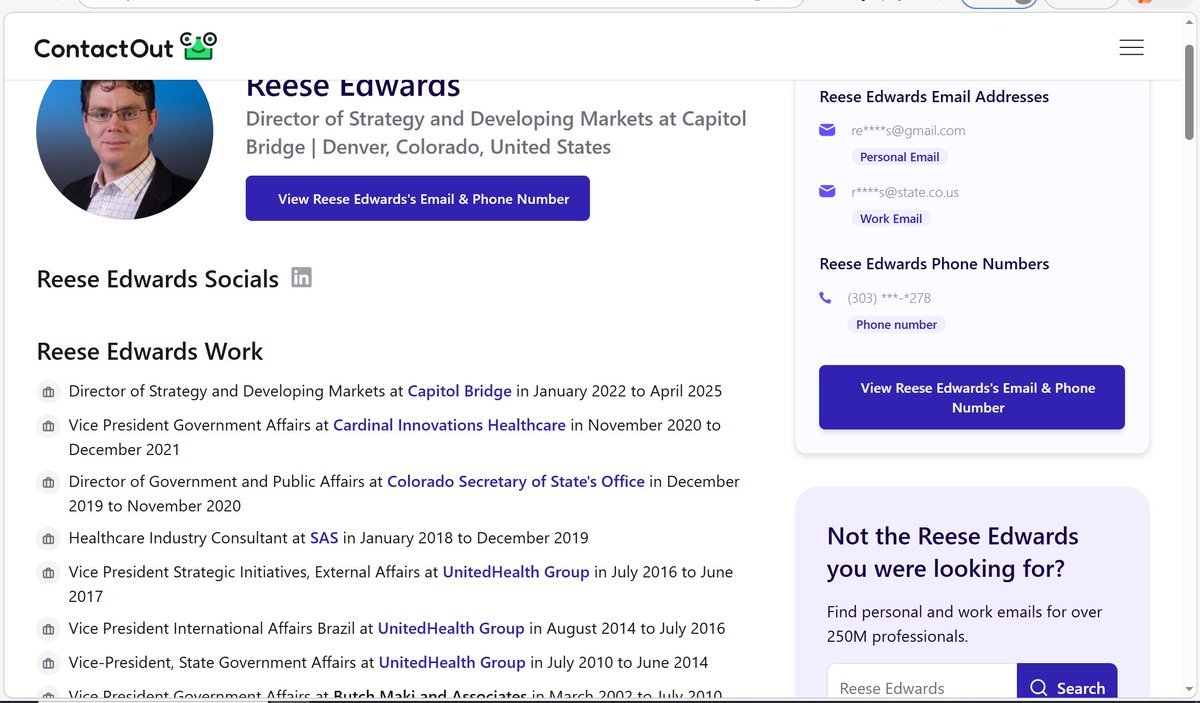The width and height of the screenshot is (1200, 703).
Task: Click building icon beside Secretary of State job
Action: coord(47,482)
